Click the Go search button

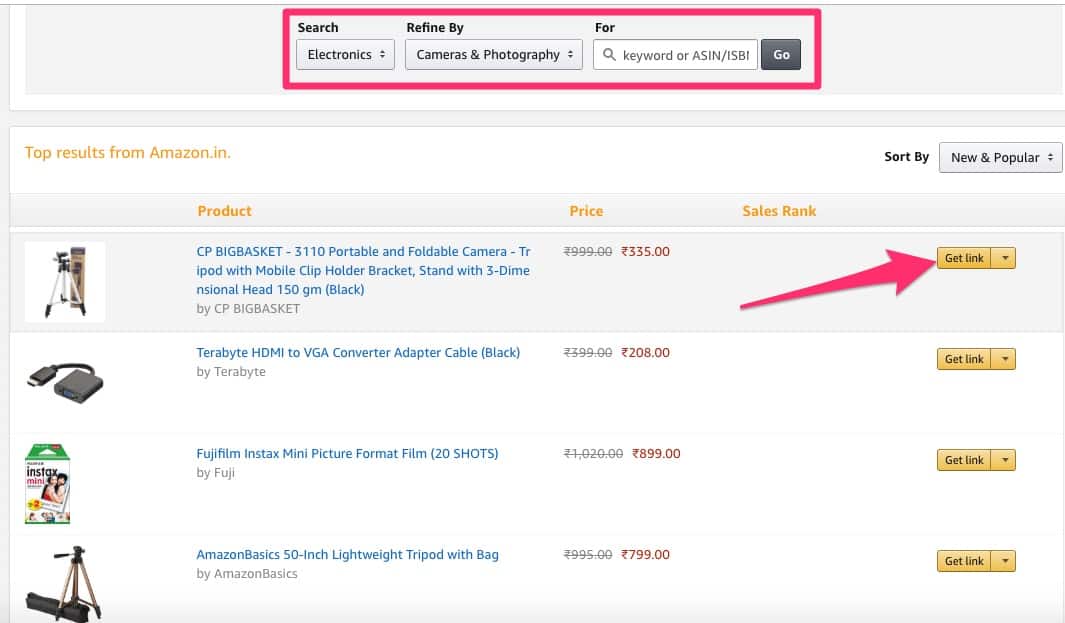point(781,54)
